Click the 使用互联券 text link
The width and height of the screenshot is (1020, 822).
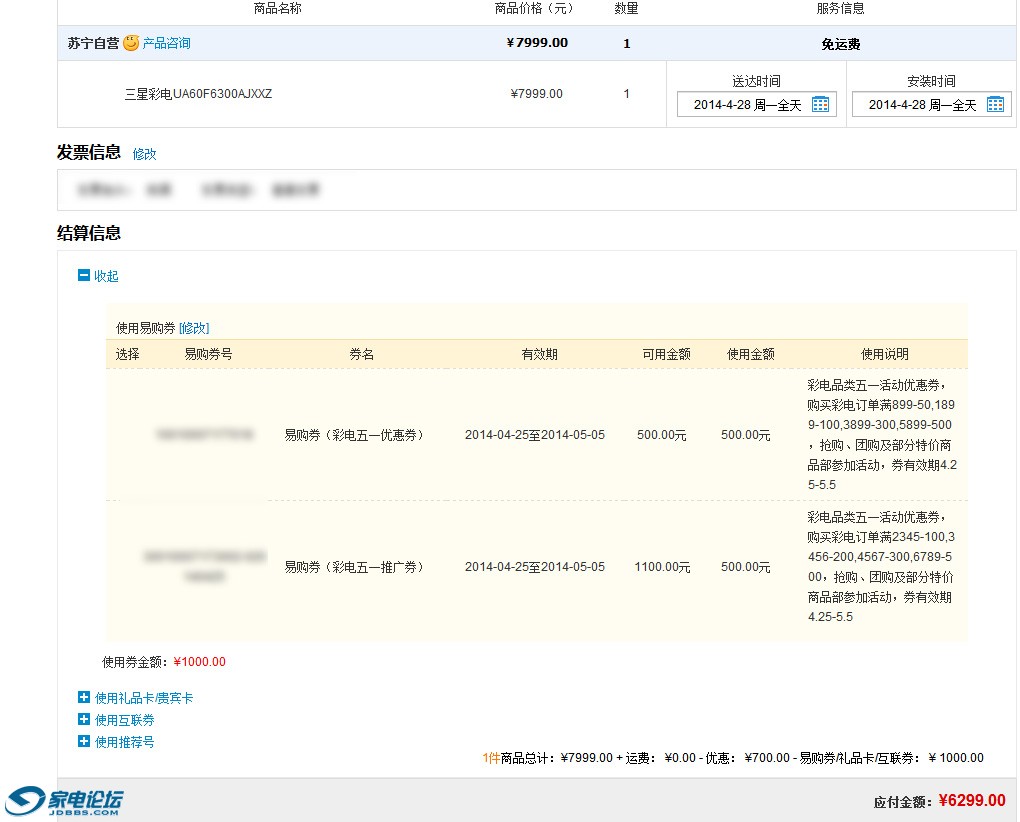125,720
